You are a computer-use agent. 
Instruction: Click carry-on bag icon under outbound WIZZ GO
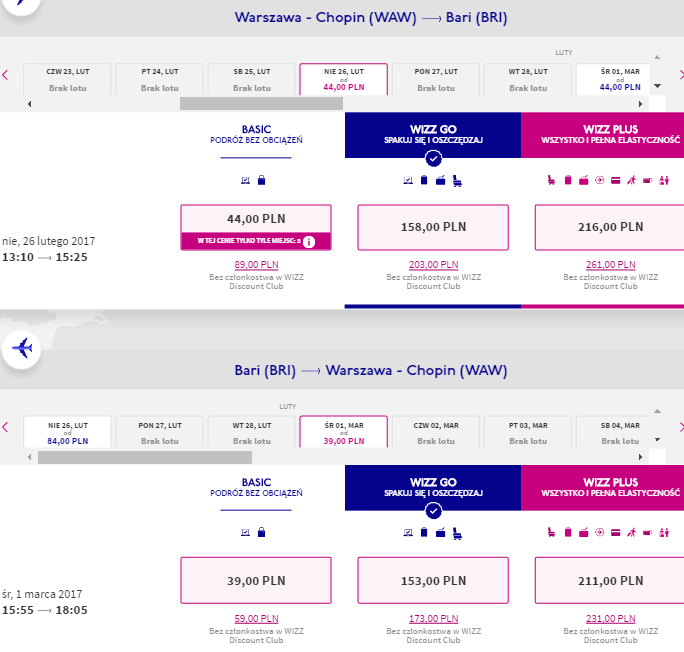click(424, 180)
